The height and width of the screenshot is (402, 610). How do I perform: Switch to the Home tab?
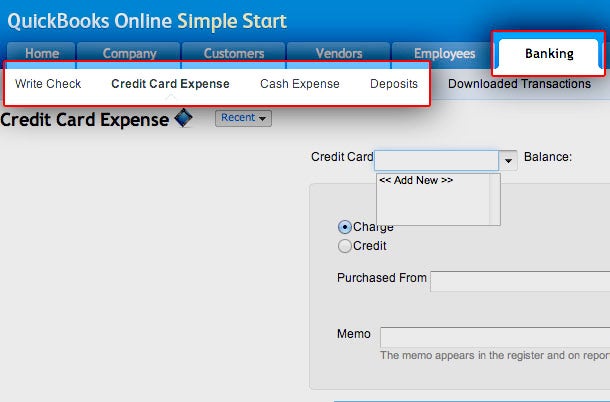click(x=42, y=53)
